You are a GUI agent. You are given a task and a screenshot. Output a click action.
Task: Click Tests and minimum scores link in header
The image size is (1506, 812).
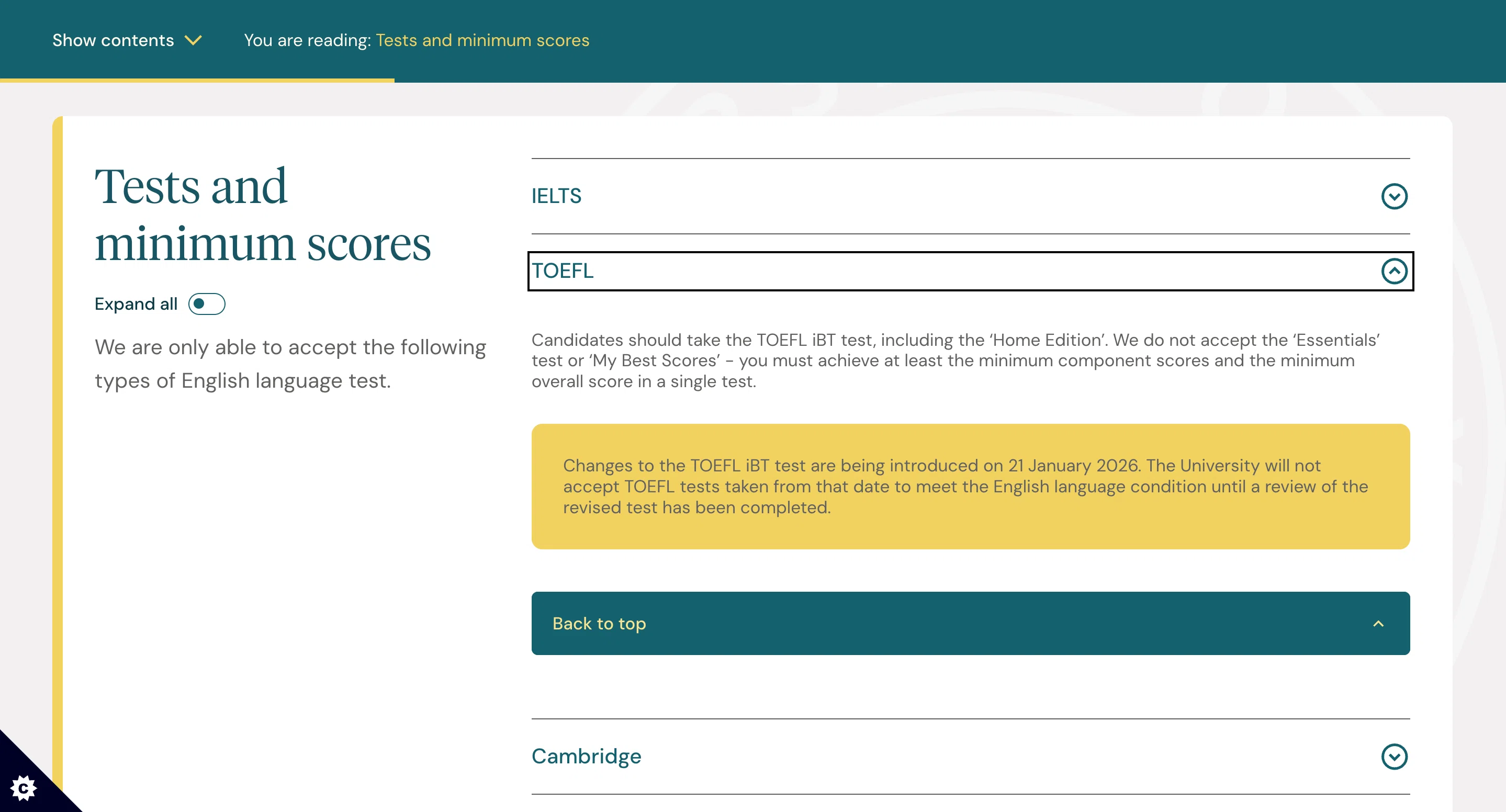(x=482, y=40)
